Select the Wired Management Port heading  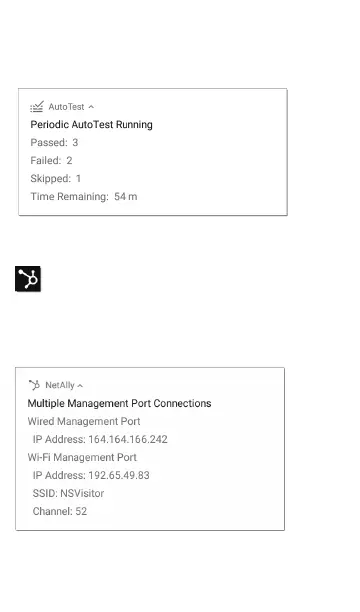point(84,421)
